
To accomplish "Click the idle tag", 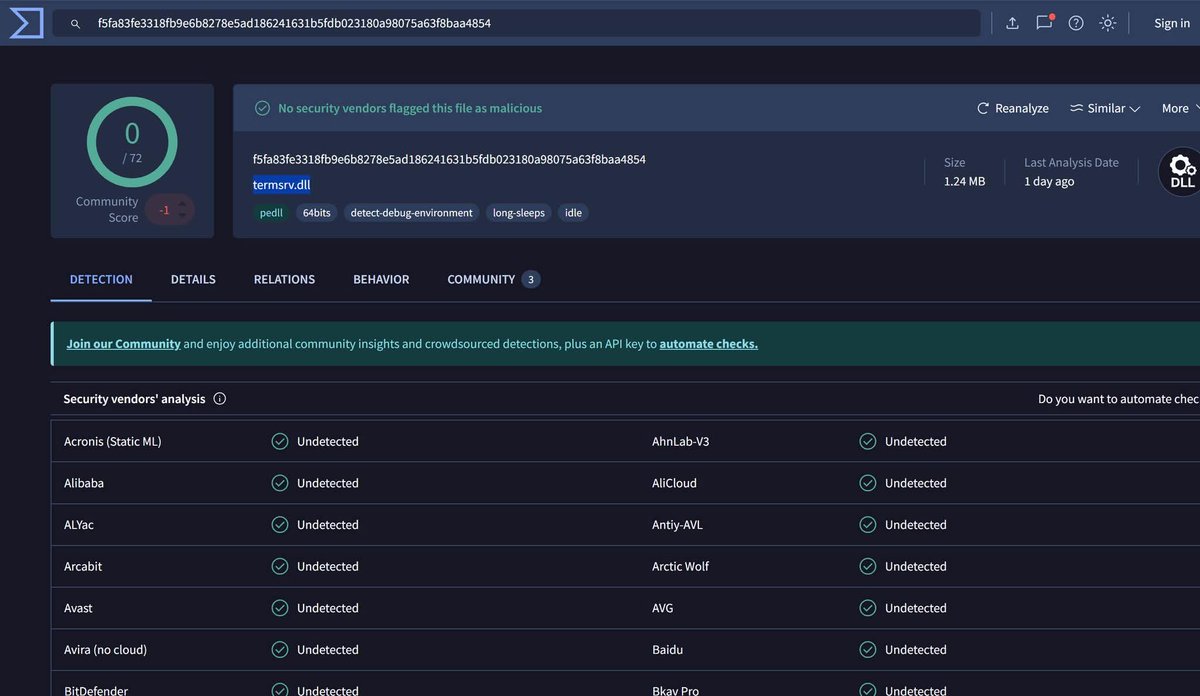I will [573, 213].
